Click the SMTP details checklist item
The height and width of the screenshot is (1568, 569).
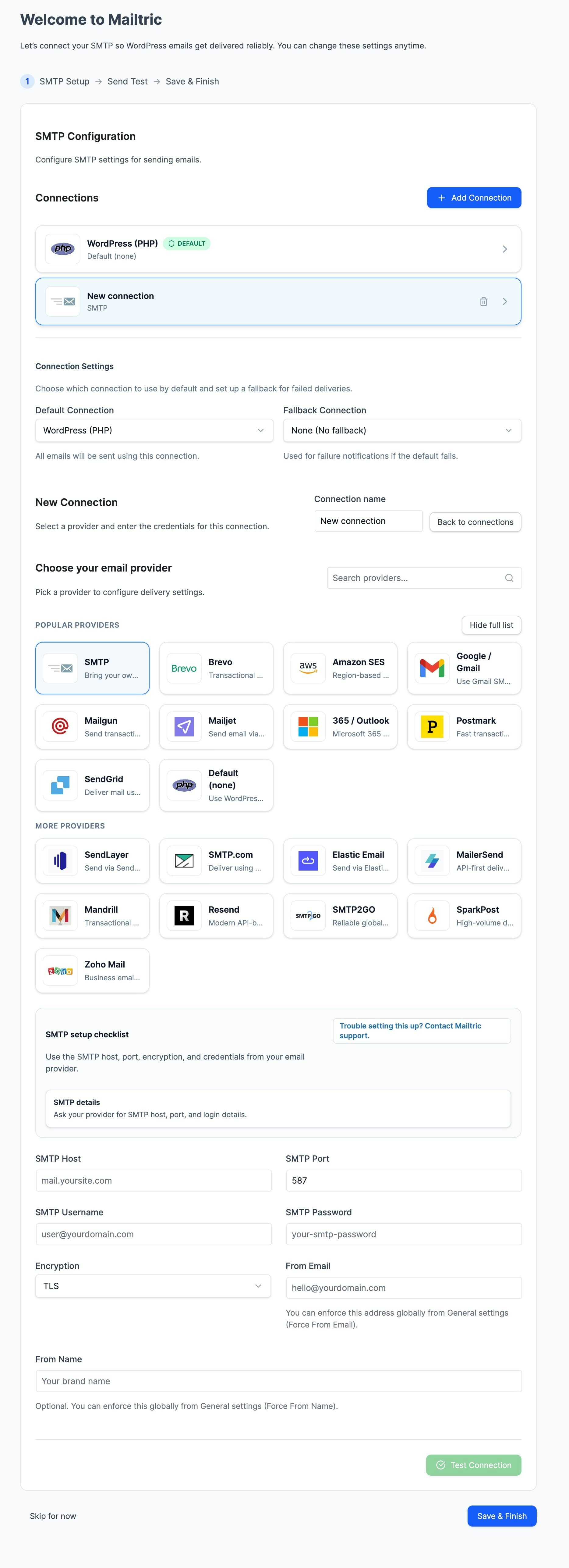278,1108
